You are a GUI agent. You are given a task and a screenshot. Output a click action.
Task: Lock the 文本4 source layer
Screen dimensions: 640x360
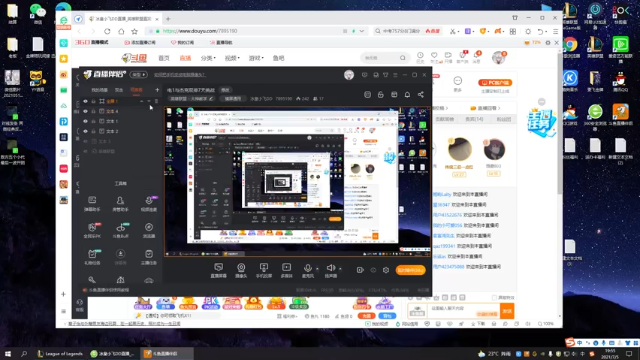coord(93,111)
